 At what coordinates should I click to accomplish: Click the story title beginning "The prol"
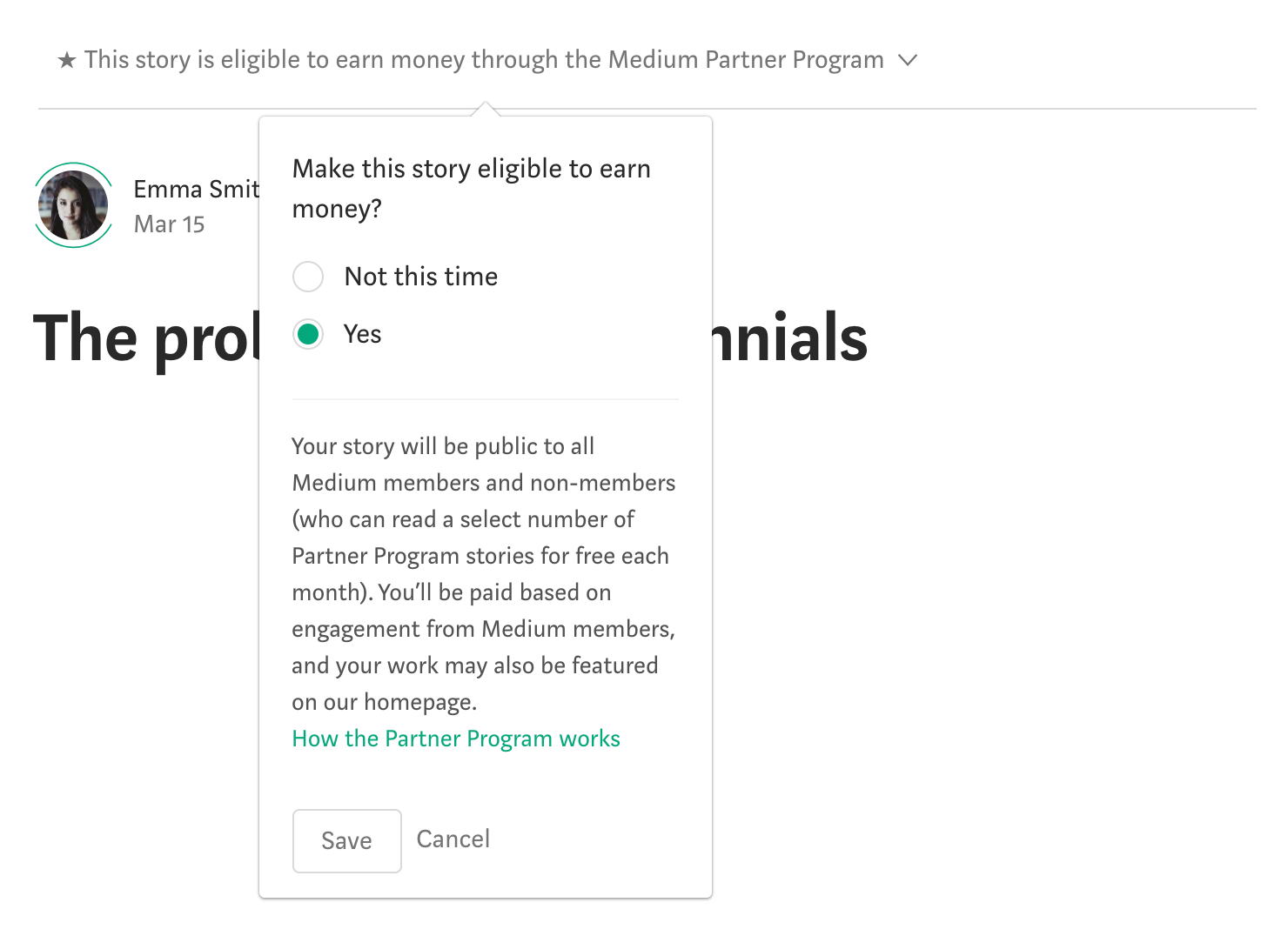click(x=146, y=338)
